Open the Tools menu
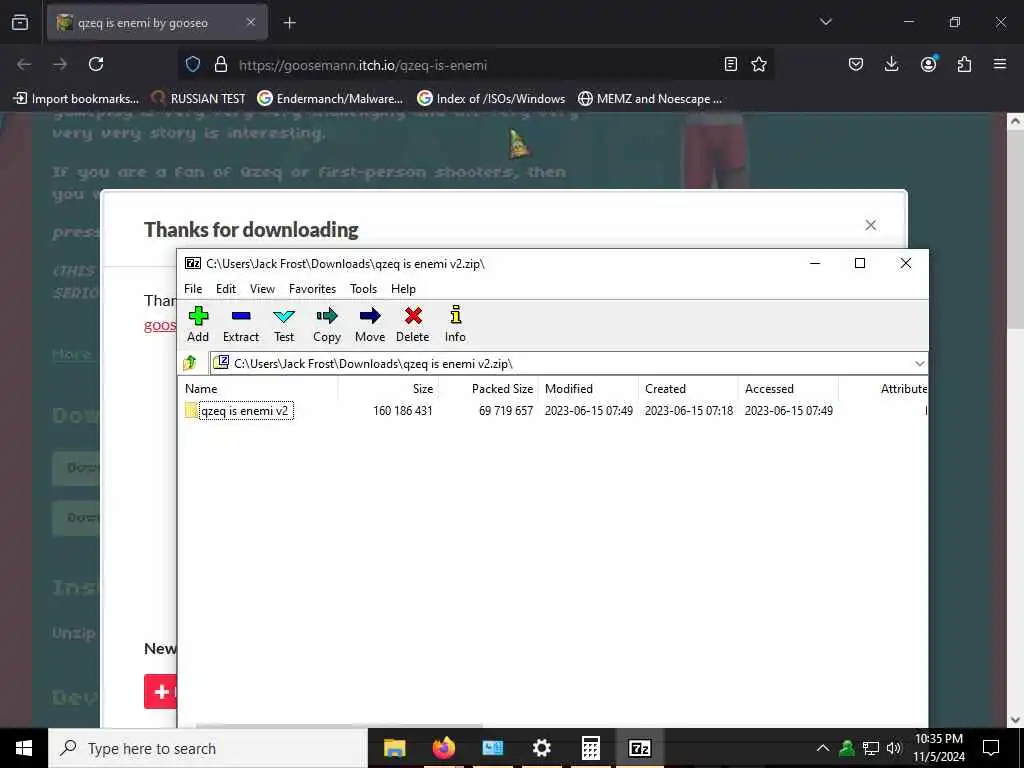 (363, 289)
